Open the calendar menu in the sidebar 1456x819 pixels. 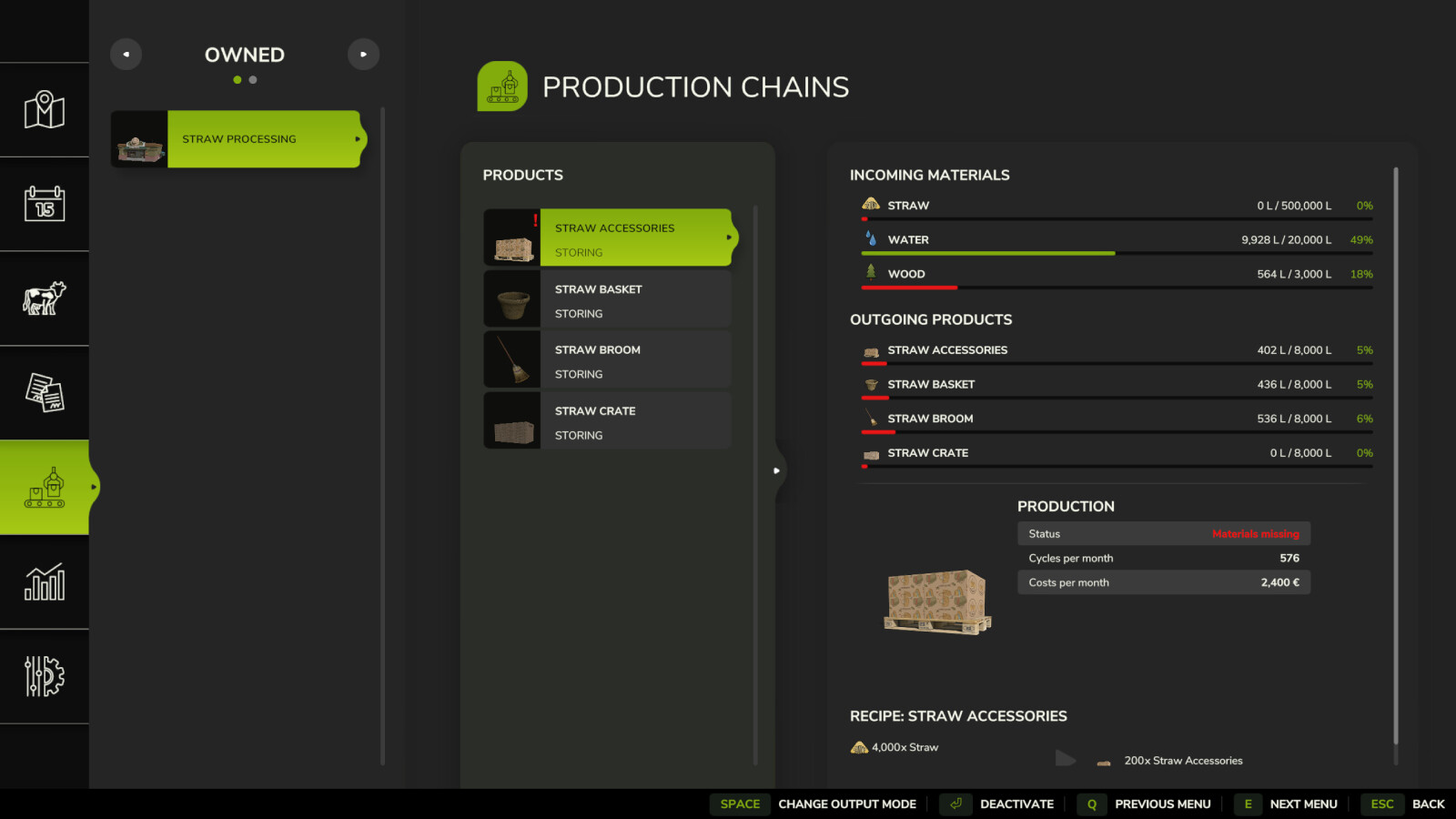coord(45,205)
